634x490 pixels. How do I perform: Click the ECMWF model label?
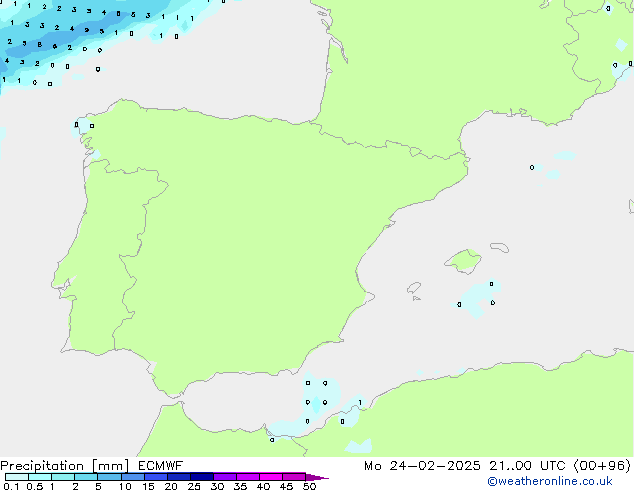(x=159, y=465)
